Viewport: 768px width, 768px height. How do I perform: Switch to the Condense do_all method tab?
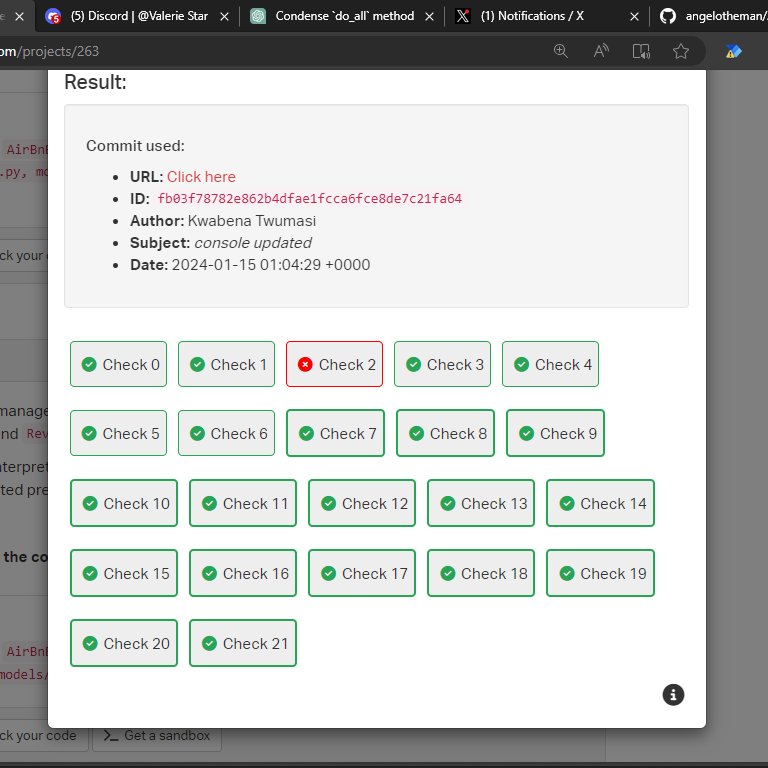click(x=343, y=16)
